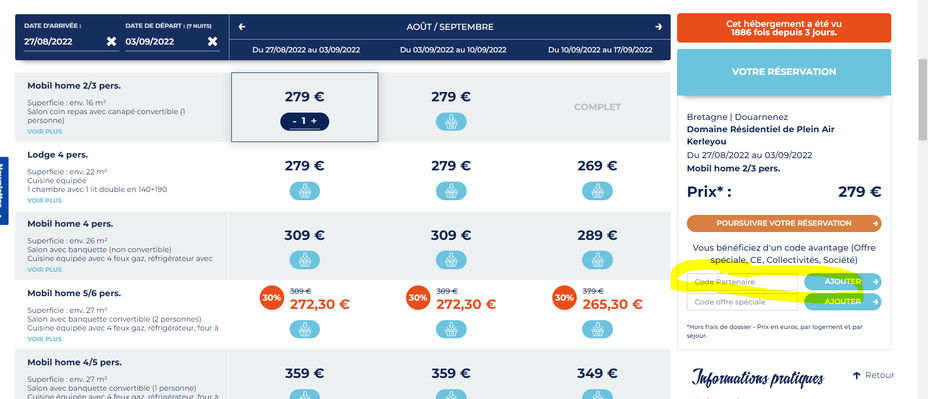Add Mobil home 4 pers. 289 € basket icon
The height and width of the screenshot is (399, 928).
coord(598,260)
